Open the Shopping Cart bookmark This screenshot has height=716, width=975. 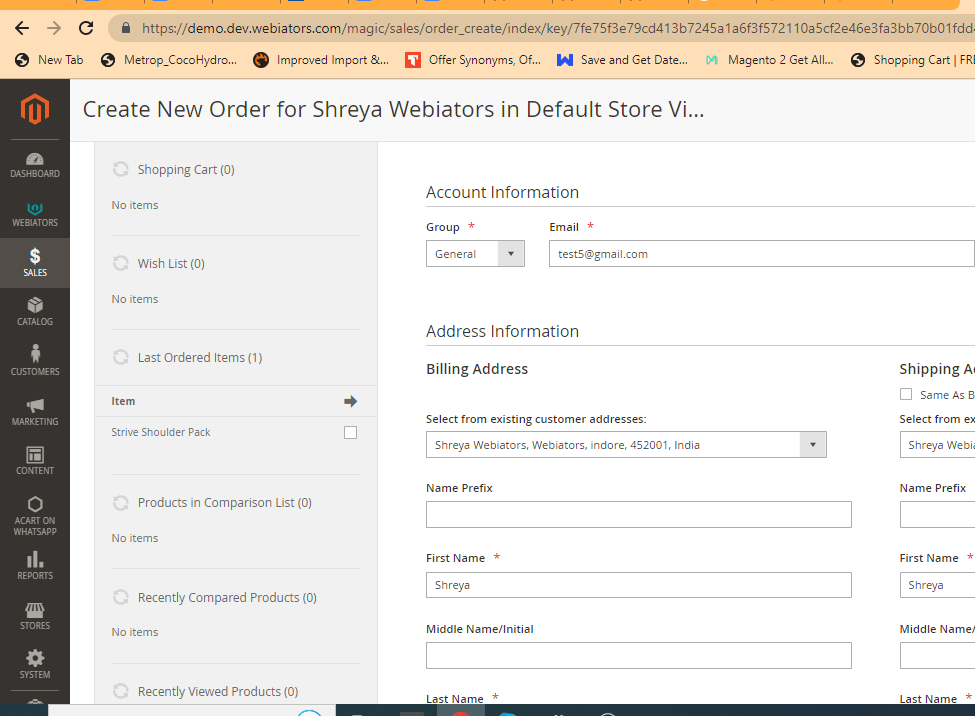[912, 60]
